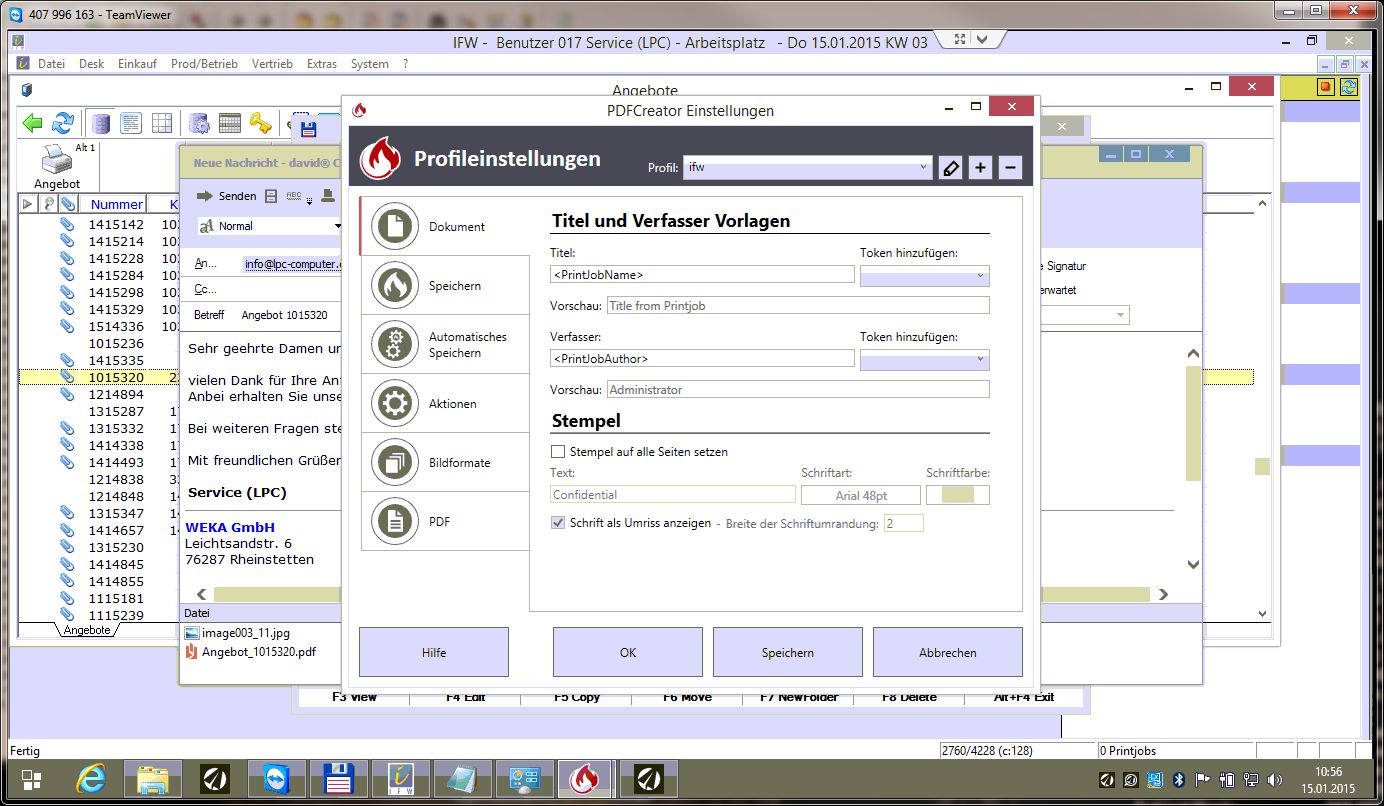1384x806 pixels.
Task: Click the green back arrow in Angebote toolbar
Action: 33,123
